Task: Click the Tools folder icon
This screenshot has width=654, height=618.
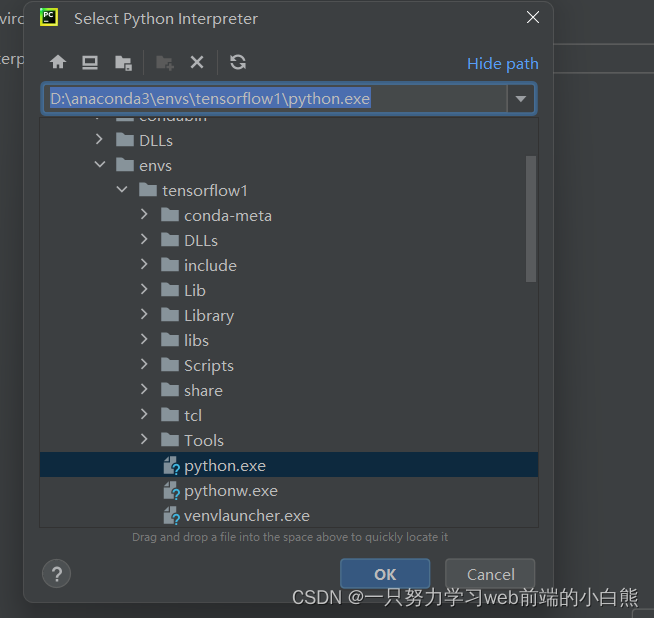Action: coord(170,440)
